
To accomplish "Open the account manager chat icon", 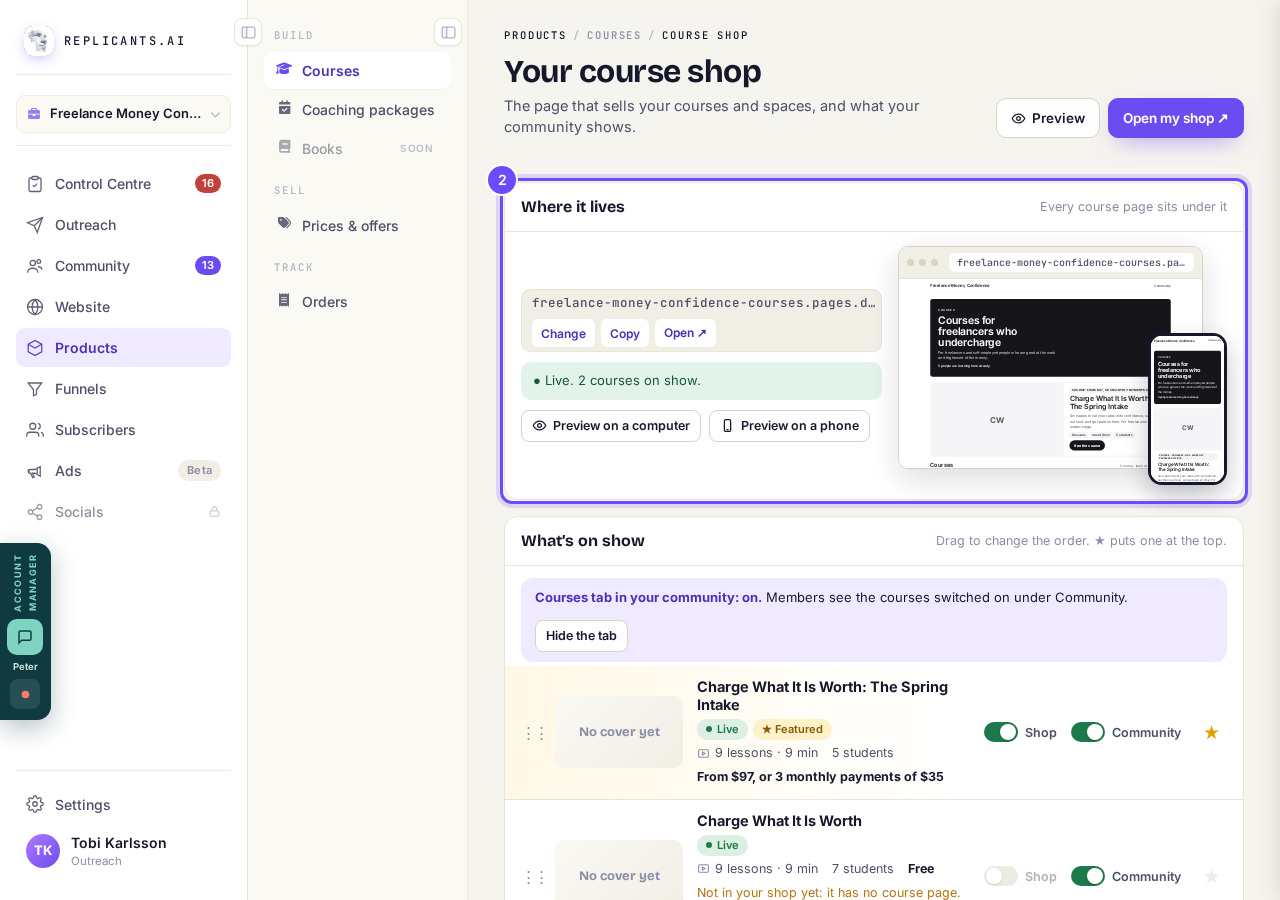I will 25,637.
